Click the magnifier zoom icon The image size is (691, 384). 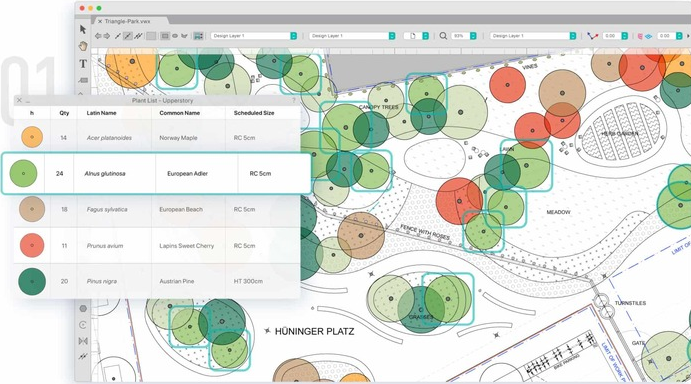[443, 36]
